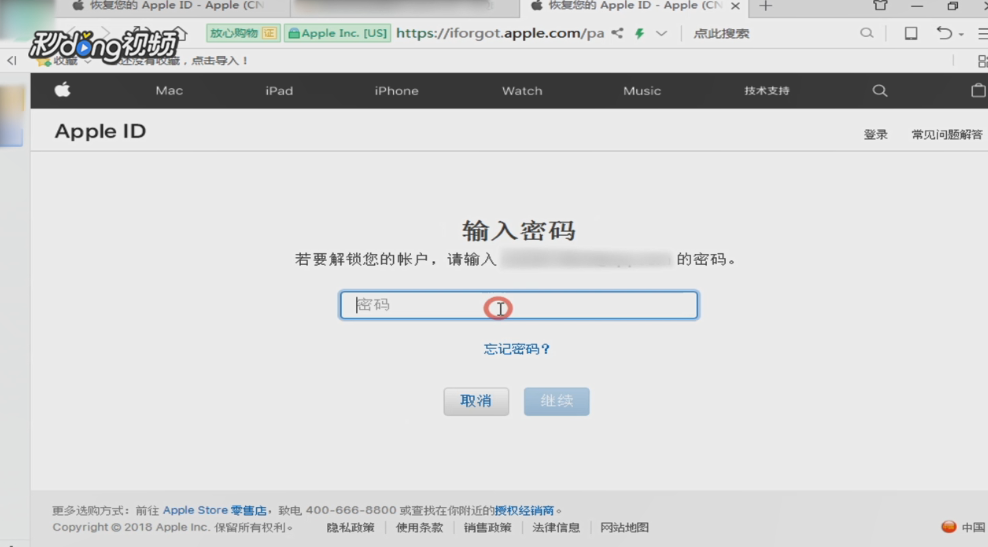Viewport: 988px width, 547px height.
Task: Click the search icon in Apple navigation bar
Action: (x=880, y=91)
